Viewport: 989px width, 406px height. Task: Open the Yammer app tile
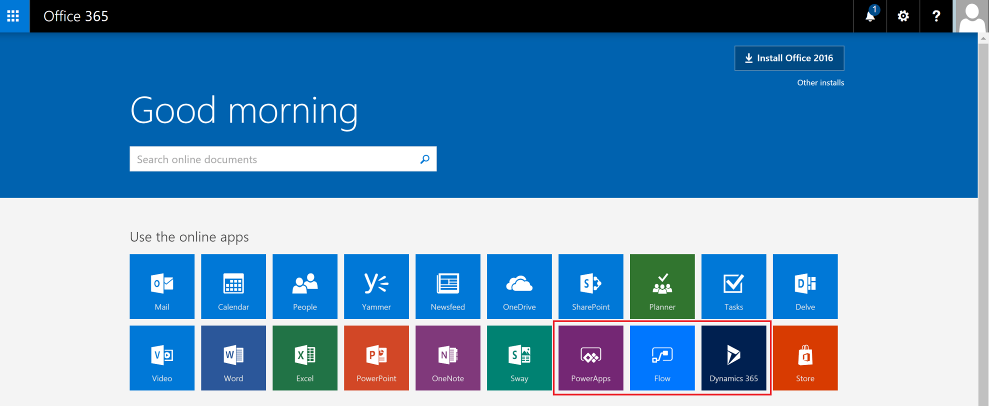(377, 286)
